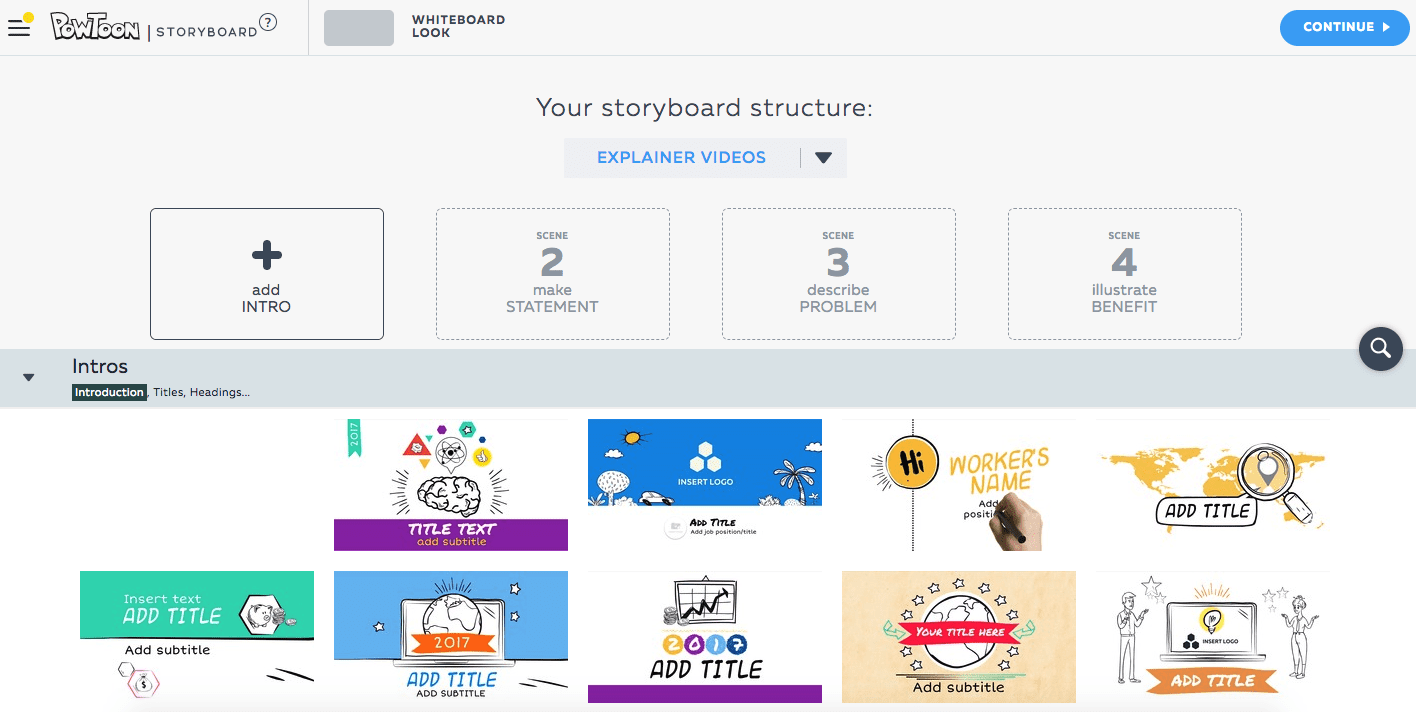Choose the brain Title Text intro template

pyautogui.click(x=451, y=485)
